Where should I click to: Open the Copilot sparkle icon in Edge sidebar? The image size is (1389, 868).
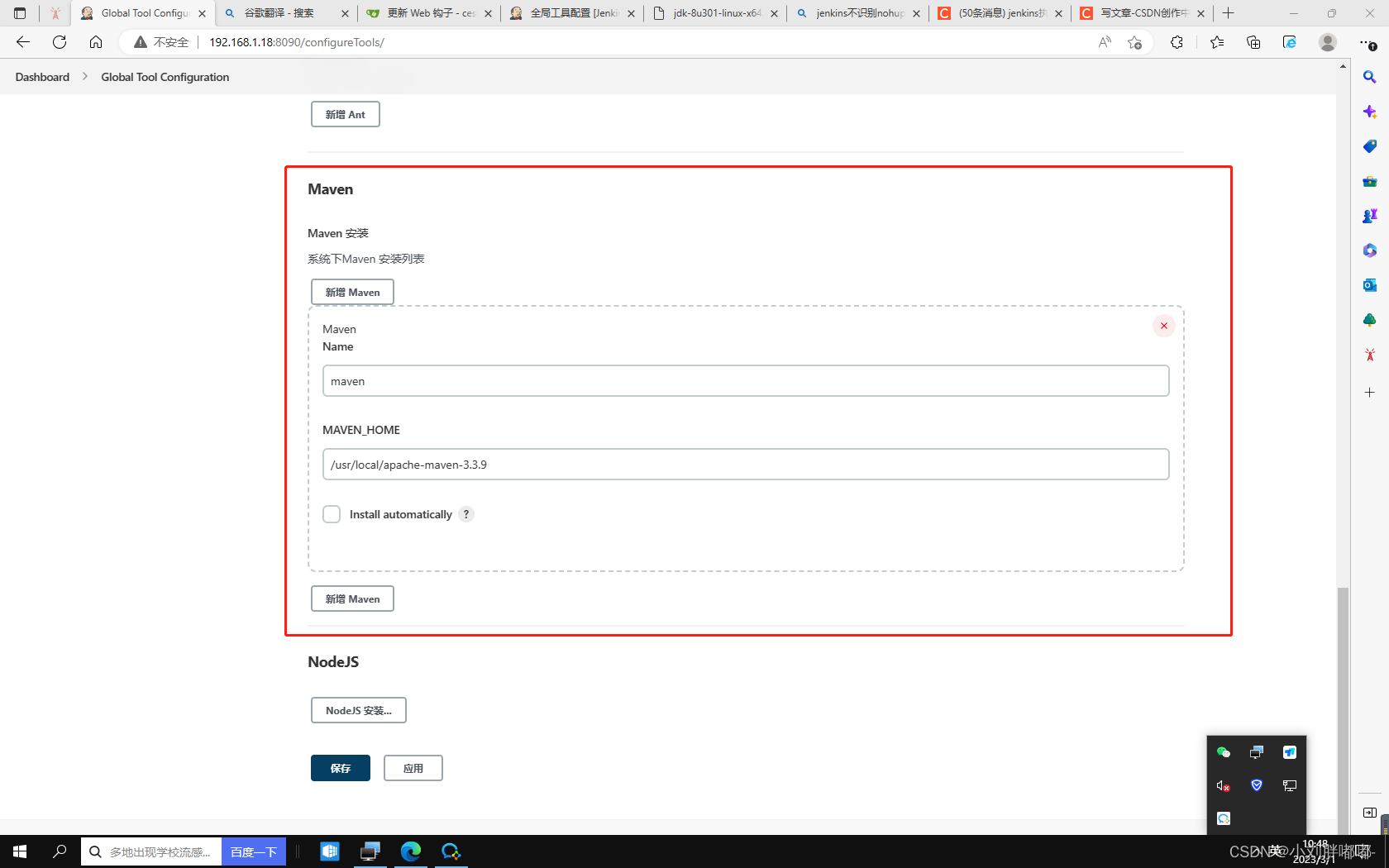pyautogui.click(x=1370, y=112)
